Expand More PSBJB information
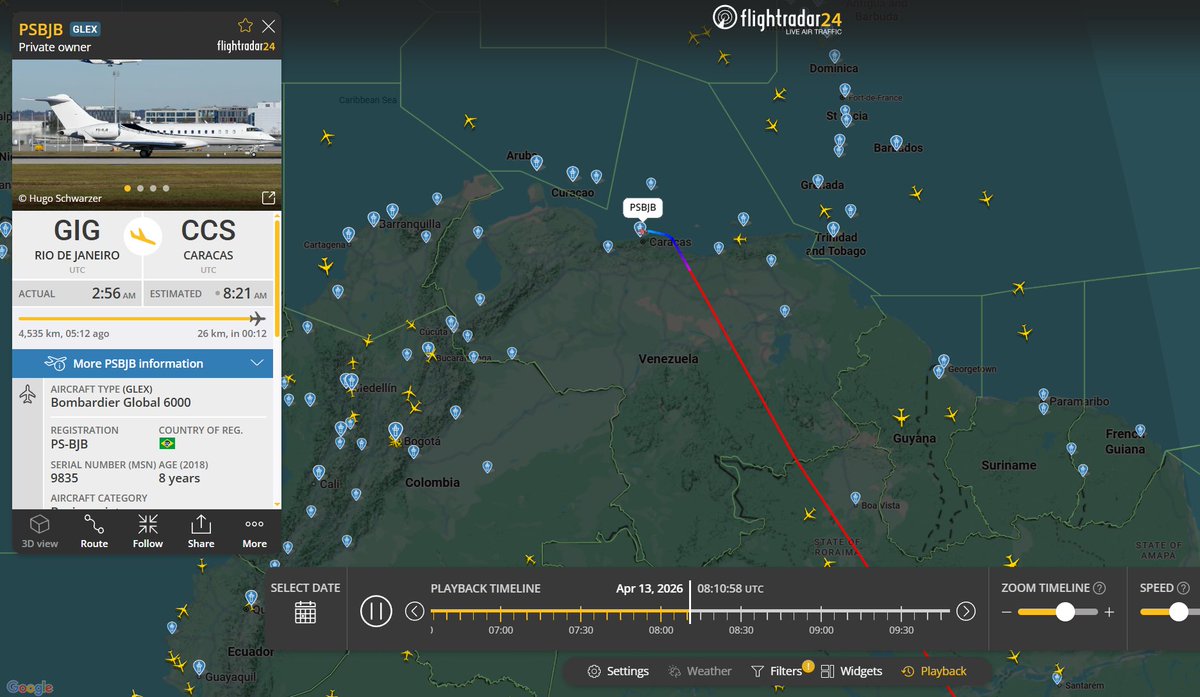This screenshot has width=1200, height=697. pos(142,363)
